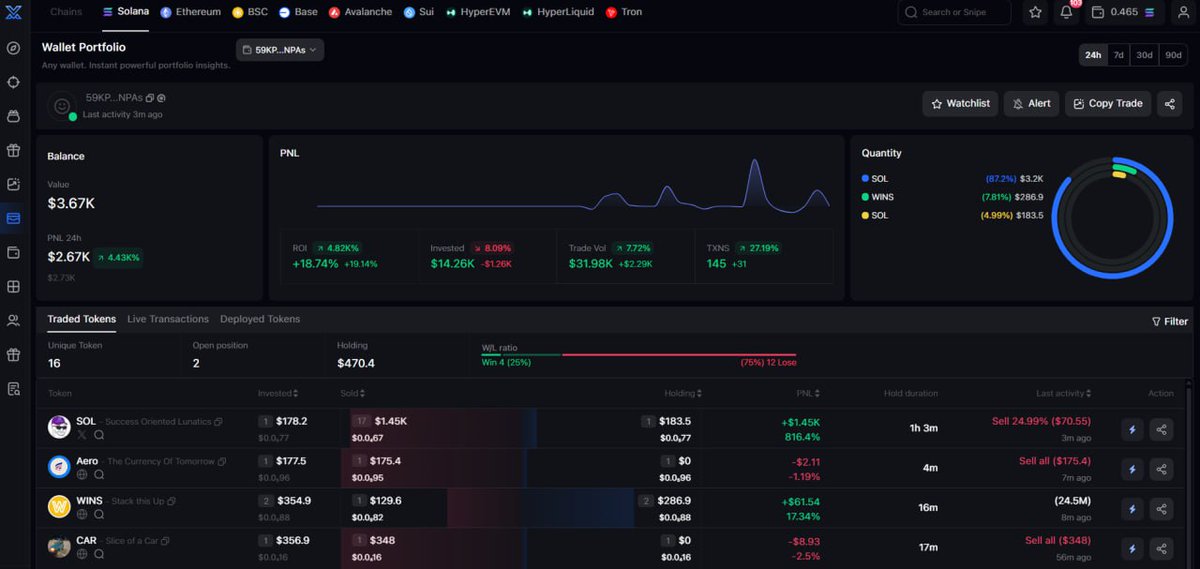Open the X social icon under SOL token
Image resolution: width=1200 pixels, height=569 pixels.
pos(82,435)
